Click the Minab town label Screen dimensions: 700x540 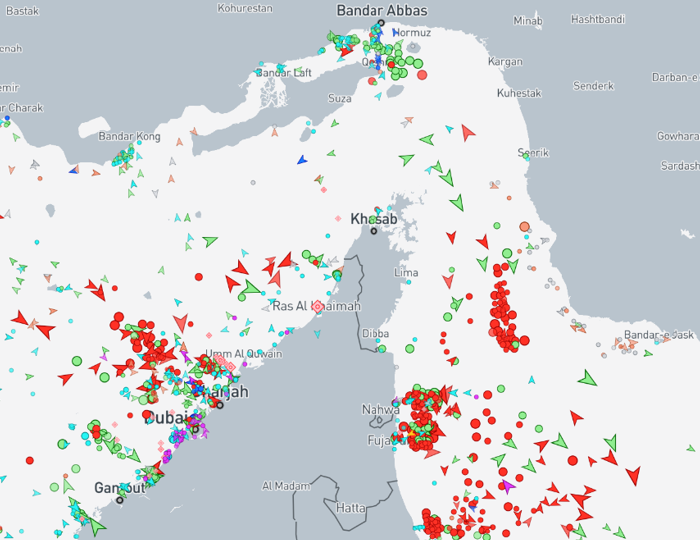pyautogui.click(x=528, y=20)
